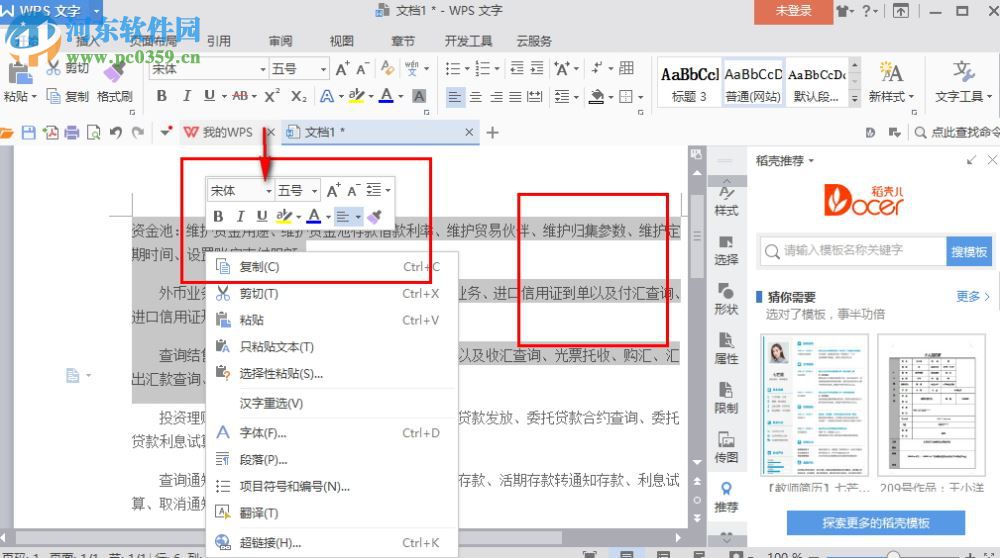Choose 段落(P)... from context menu
The height and width of the screenshot is (558, 1000).
point(332,460)
